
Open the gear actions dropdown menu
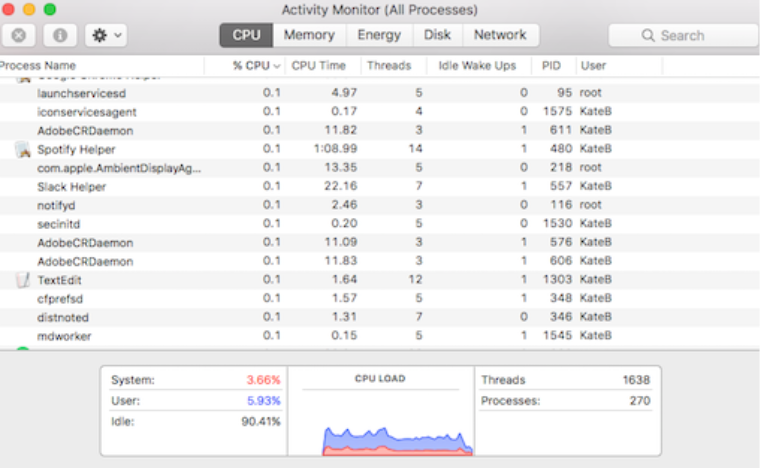106,35
